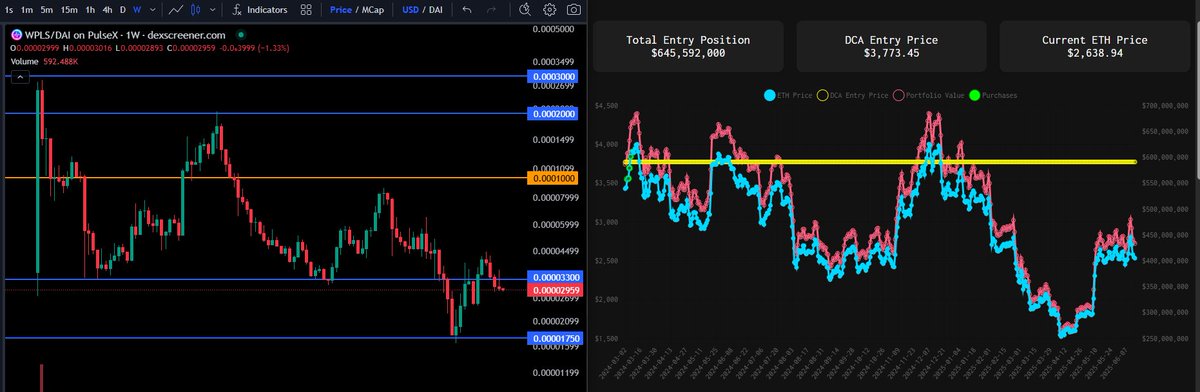Switch chart to Price mode
Viewport: 1200px width, 392px height.
341,10
